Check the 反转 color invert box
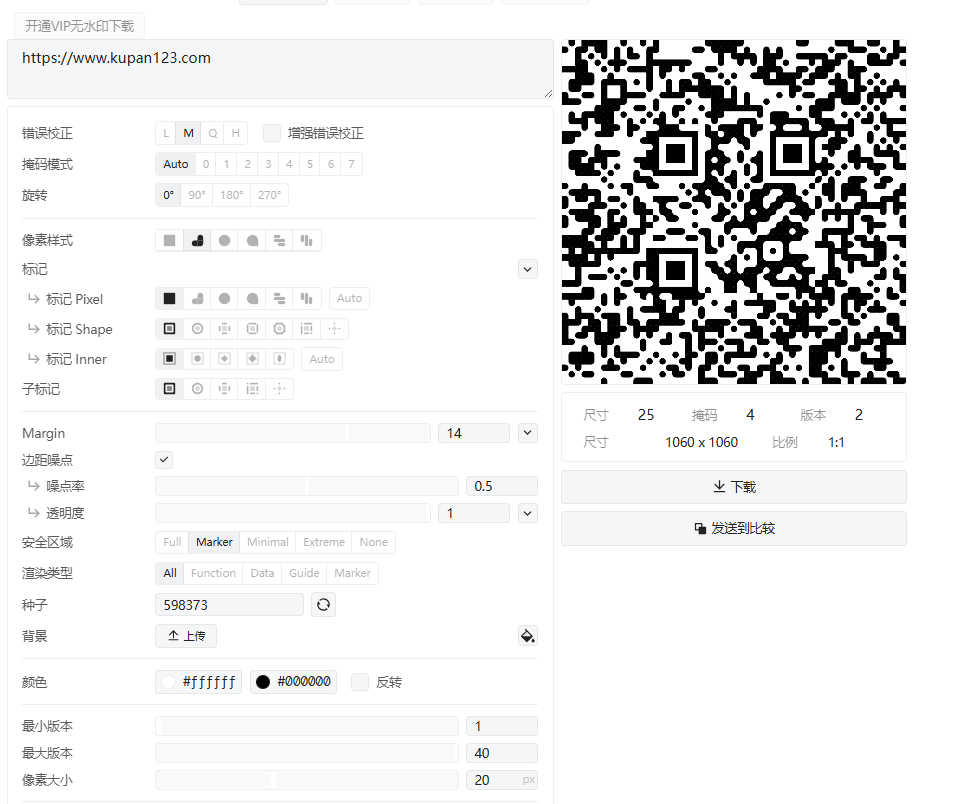 (360, 682)
